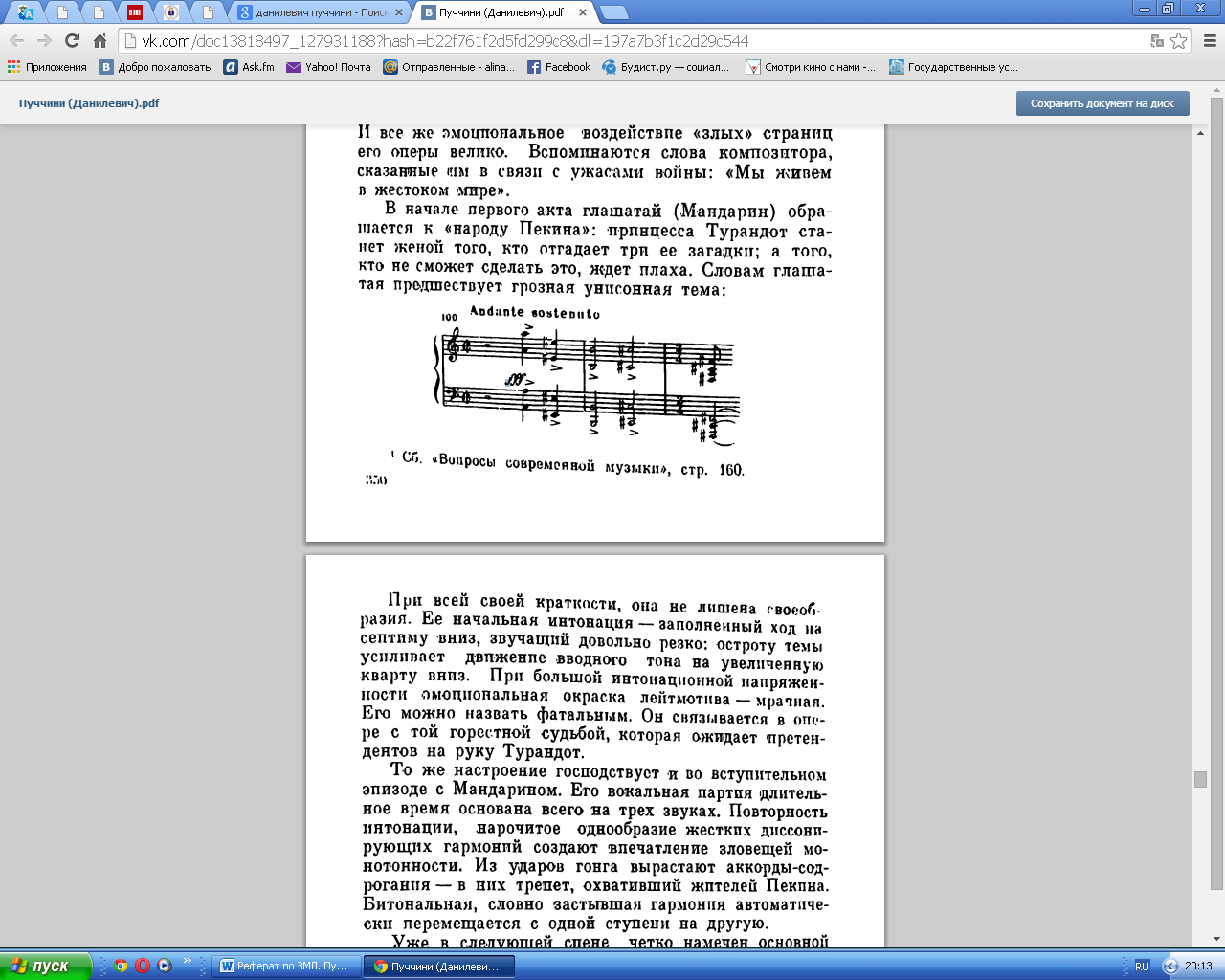Select the 'Пуччини (Данилеви...' Chrome taskbar button
1225x980 pixels.
click(x=438, y=966)
